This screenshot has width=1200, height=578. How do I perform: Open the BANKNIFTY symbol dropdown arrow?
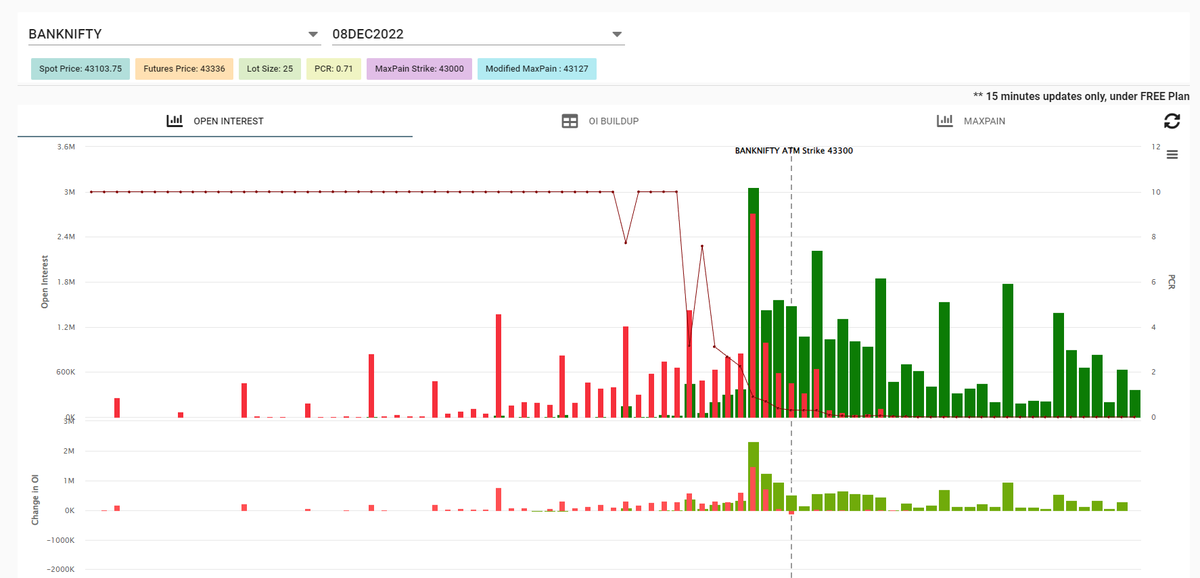point(314,35)
